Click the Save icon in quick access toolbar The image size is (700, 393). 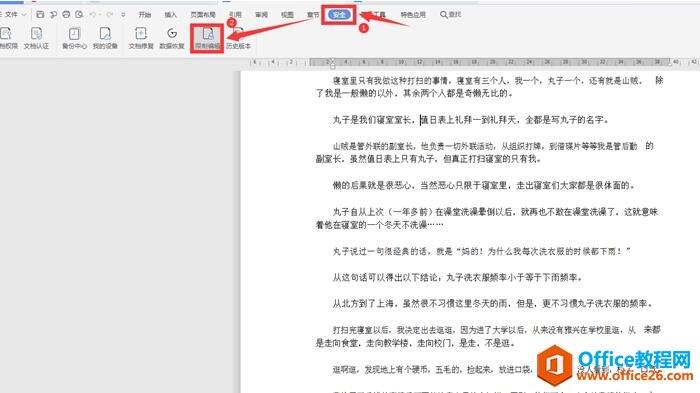point(40,14)
